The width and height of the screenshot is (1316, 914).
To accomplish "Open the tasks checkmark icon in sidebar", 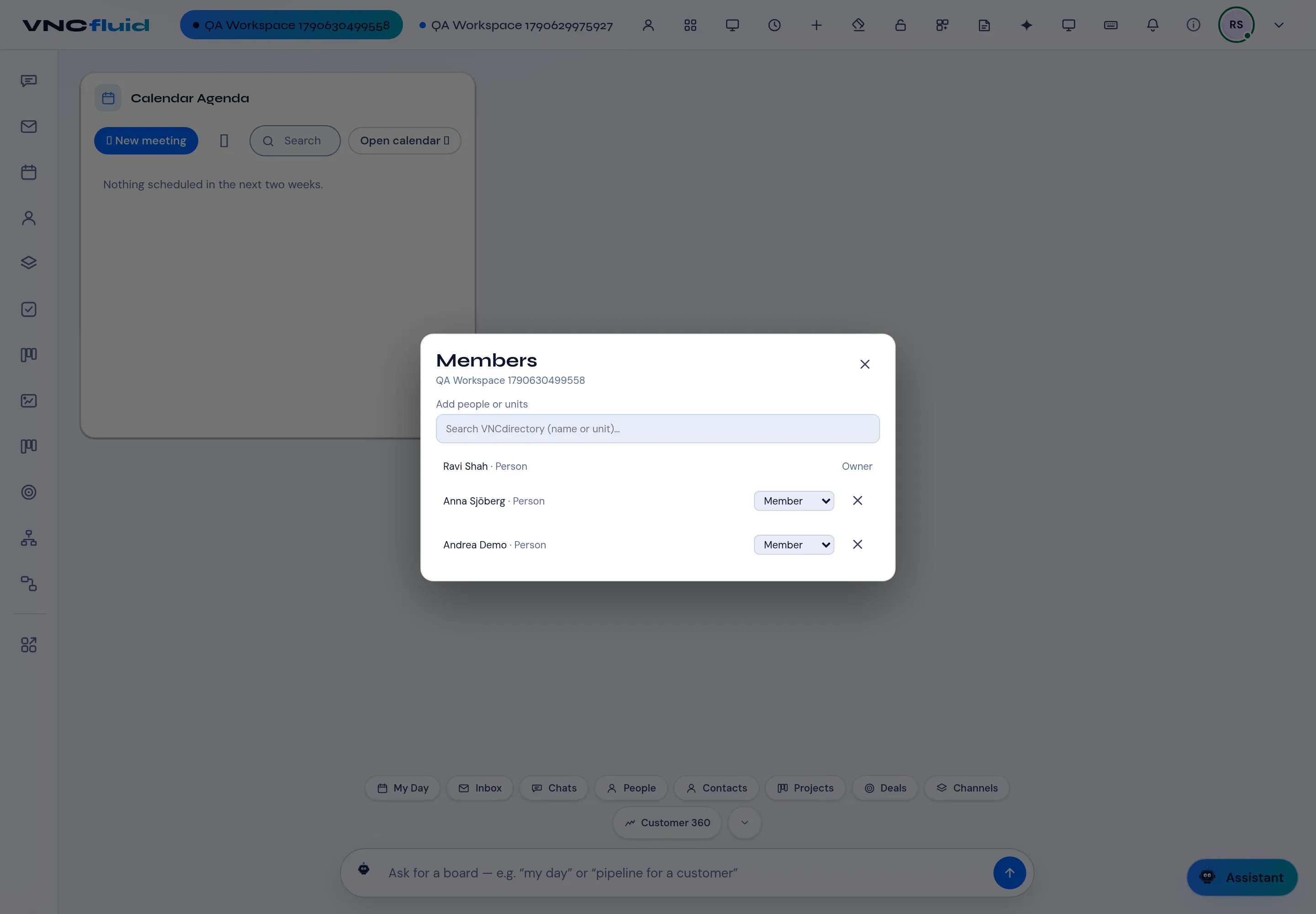I will pyautogui.click(x=29, y=309).
